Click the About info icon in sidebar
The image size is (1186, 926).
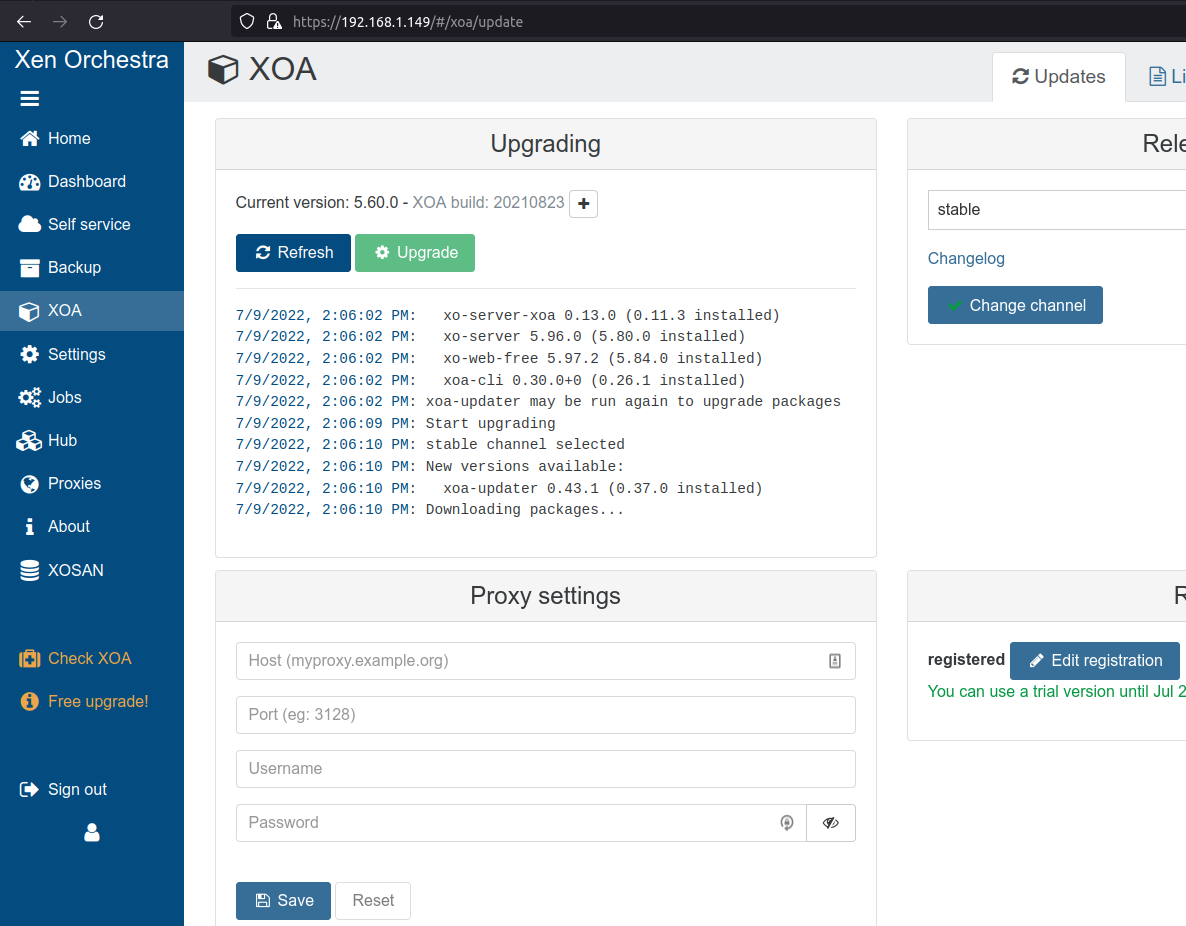tap(29, 527)
